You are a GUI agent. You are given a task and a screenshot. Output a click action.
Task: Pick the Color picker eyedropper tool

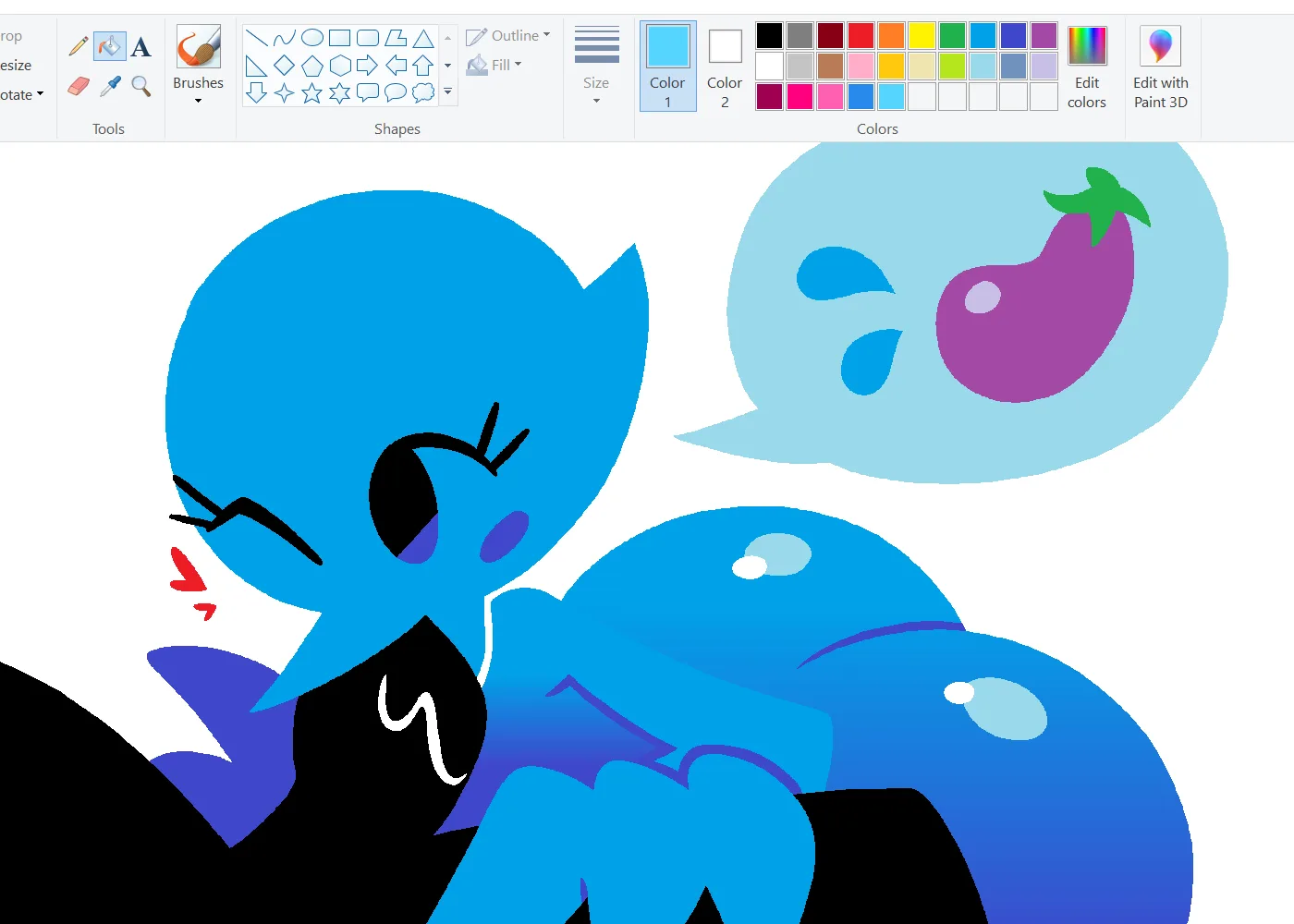[110, 86]
